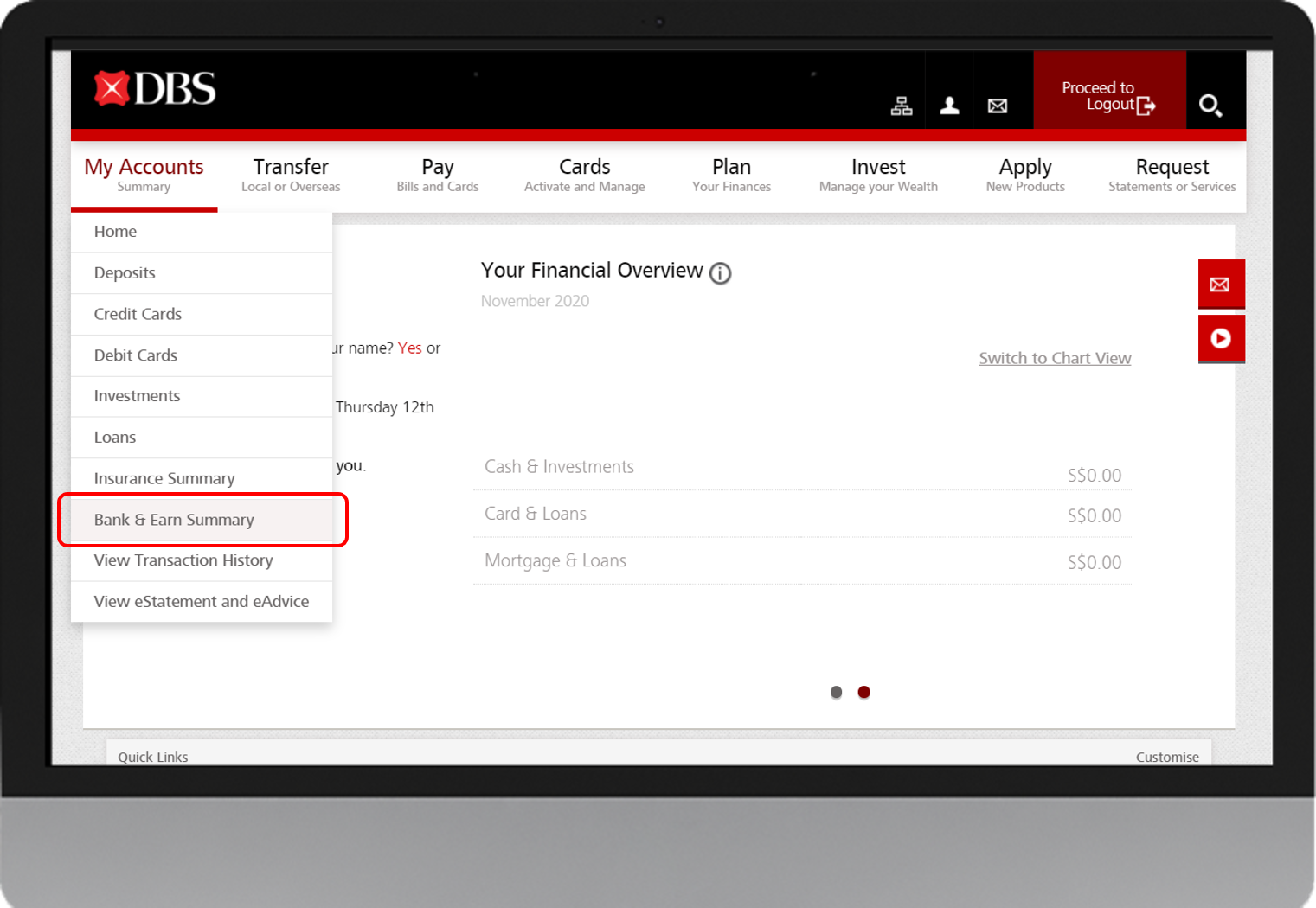Click the red envelope icon on the right edge
This screenshot has width=1316, height=908.
coord(1221,284)
